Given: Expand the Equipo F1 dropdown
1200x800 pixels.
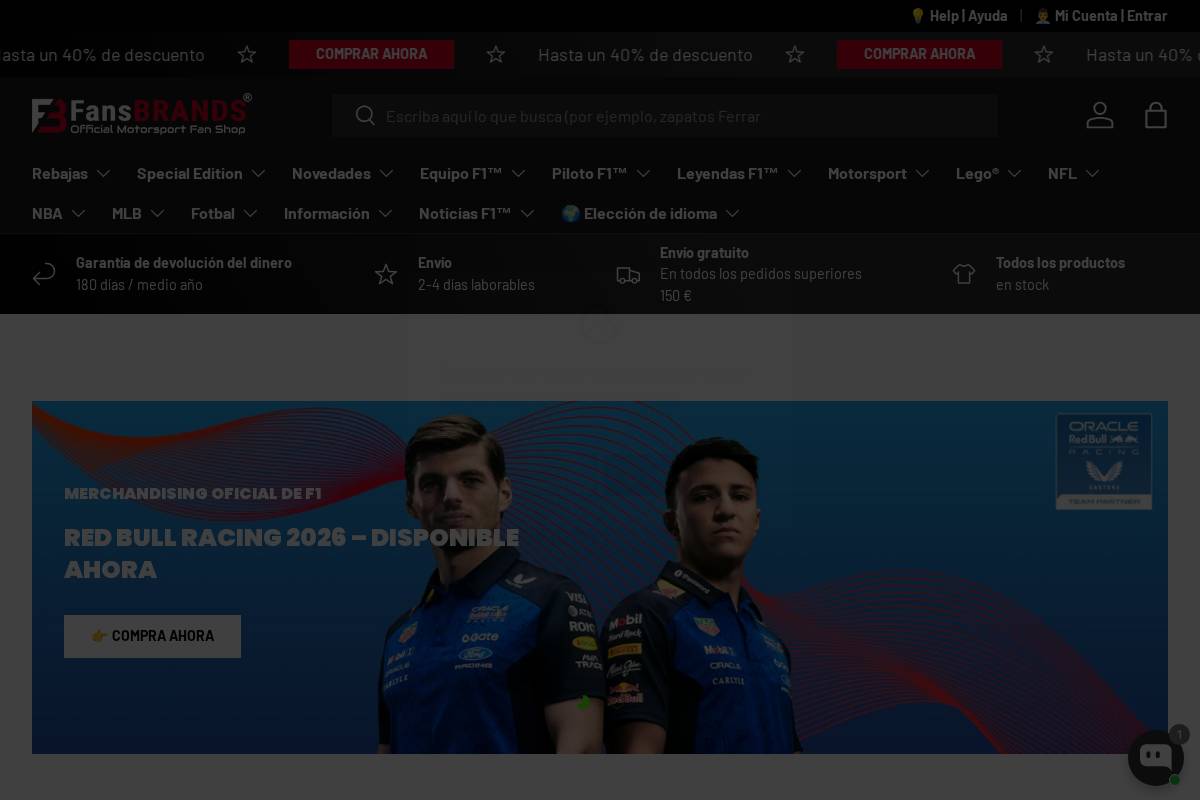Looking at the screenshot, I should point(472,173).
